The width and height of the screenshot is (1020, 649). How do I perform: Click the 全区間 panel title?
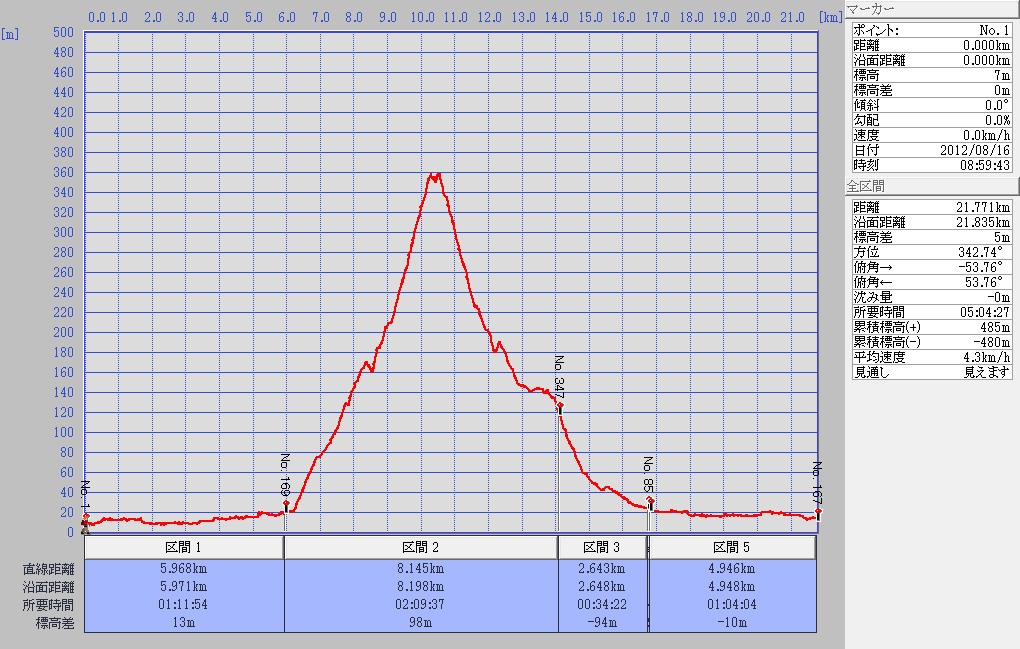coord(866,186)
